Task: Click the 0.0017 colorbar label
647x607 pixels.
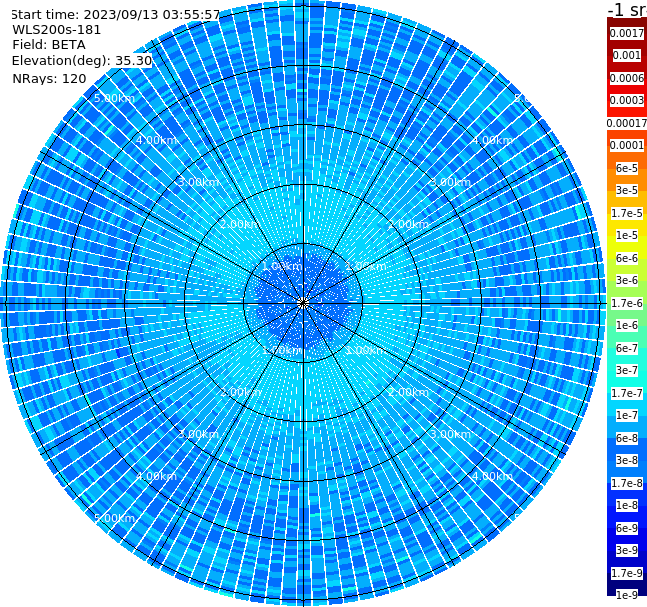Action: coord(627,33)
